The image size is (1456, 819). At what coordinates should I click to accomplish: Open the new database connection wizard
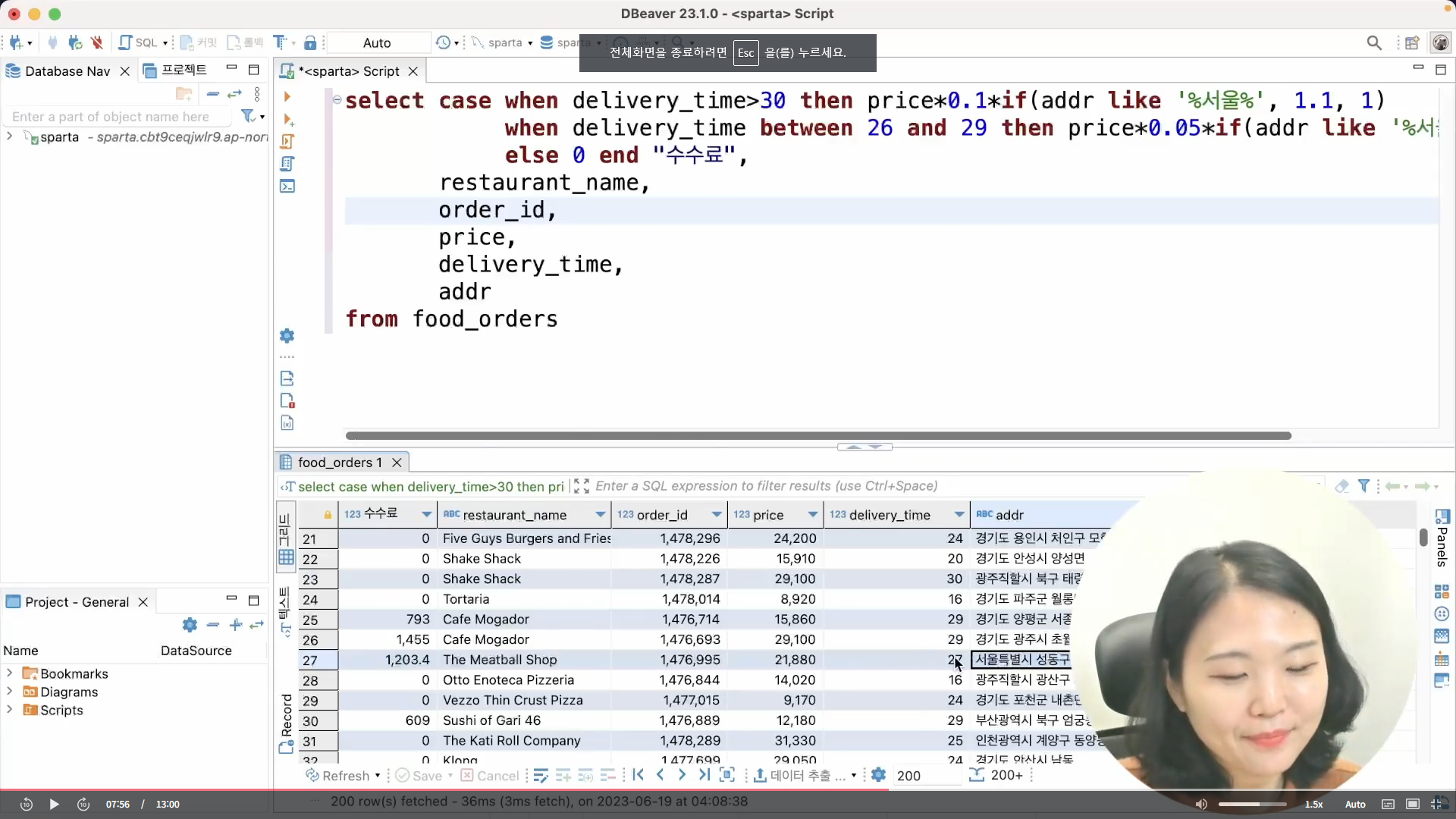16,42
